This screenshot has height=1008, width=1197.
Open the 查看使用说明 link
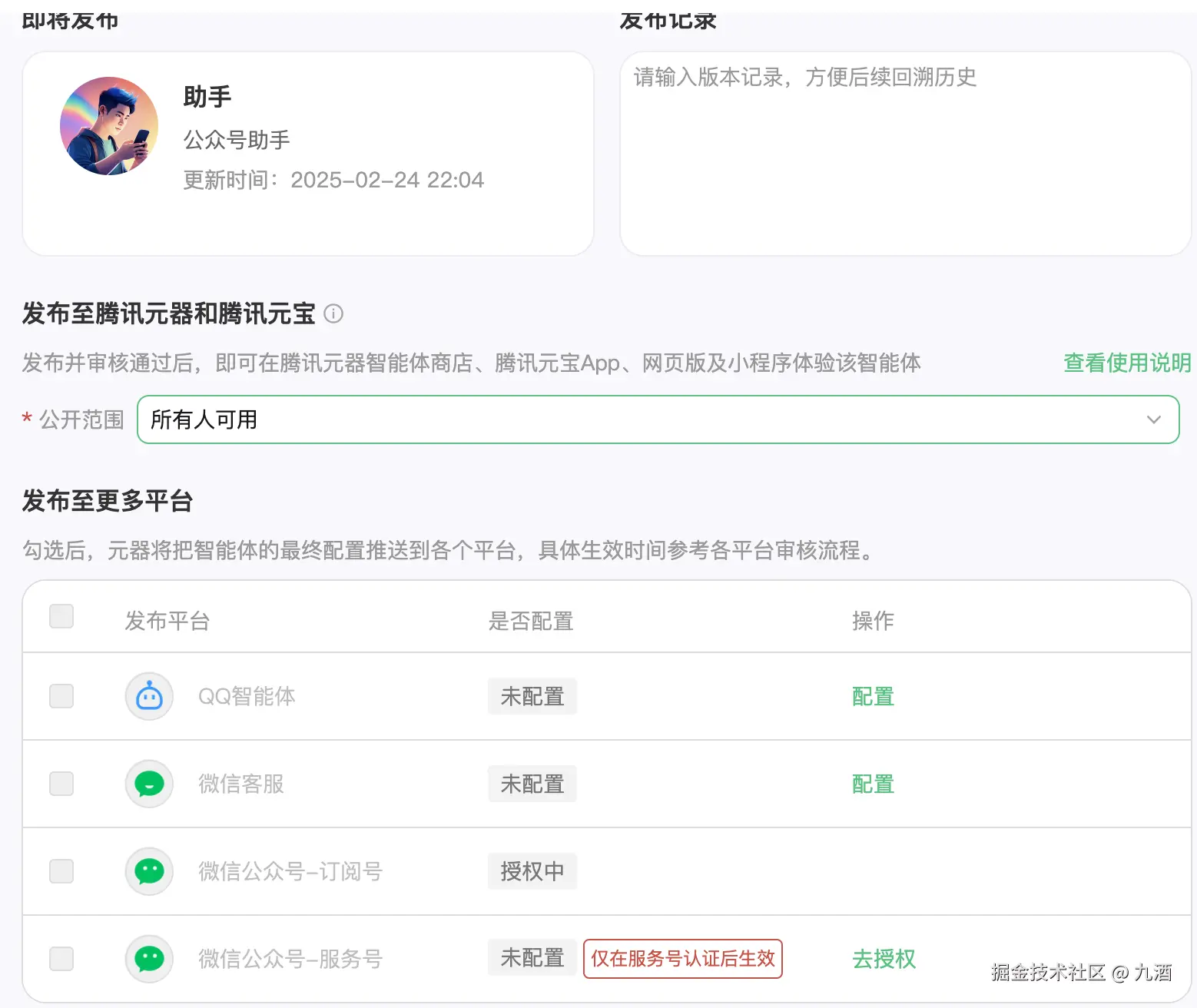pos(1127,363)
